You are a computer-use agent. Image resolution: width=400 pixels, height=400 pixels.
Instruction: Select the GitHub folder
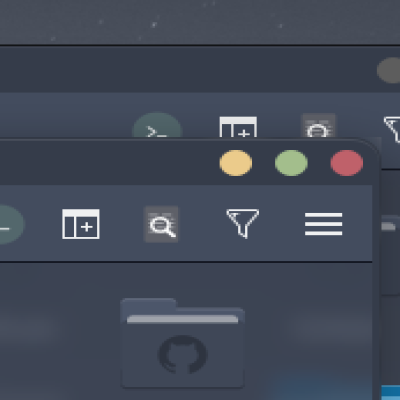tap(183, 343)
